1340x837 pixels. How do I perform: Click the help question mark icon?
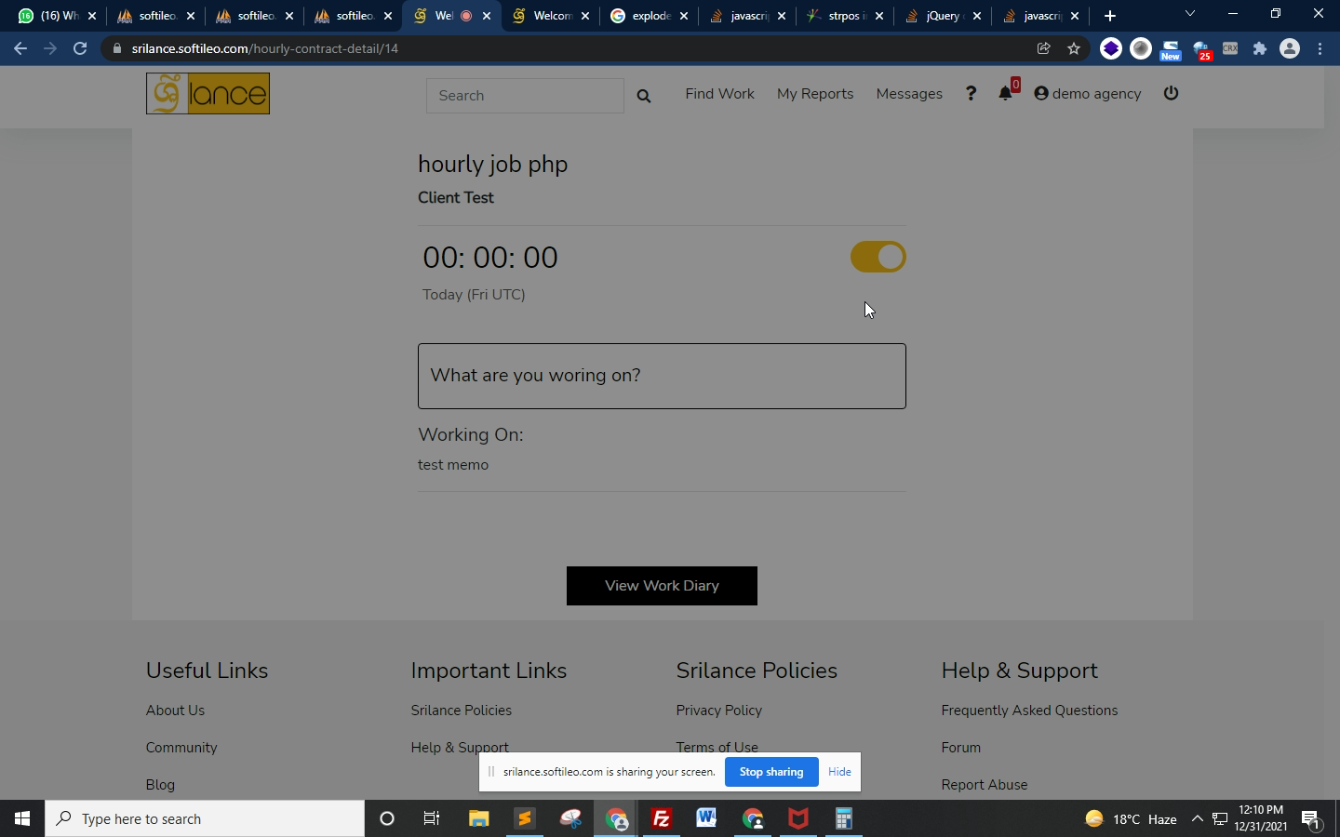(x=970, y=94)
